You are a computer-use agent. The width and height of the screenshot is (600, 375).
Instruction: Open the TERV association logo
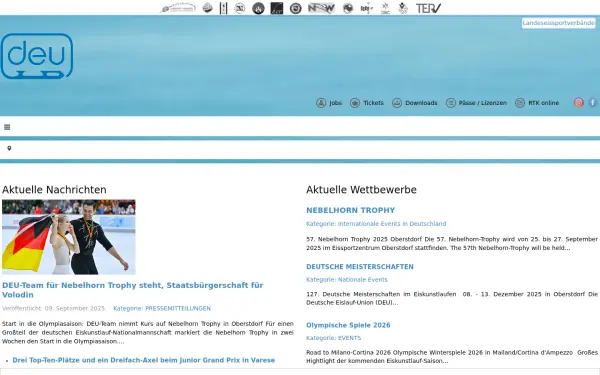coord(428,8)
